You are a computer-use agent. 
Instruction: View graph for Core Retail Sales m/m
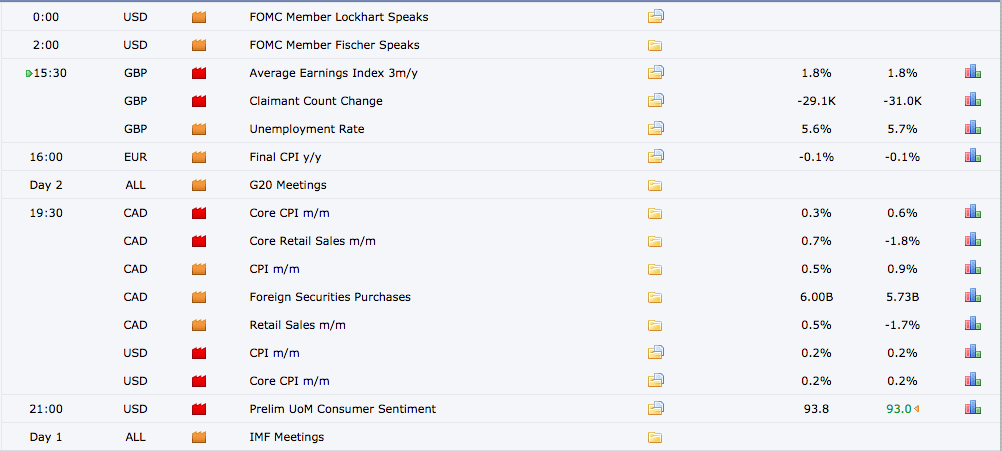click(x=972, y=241)
